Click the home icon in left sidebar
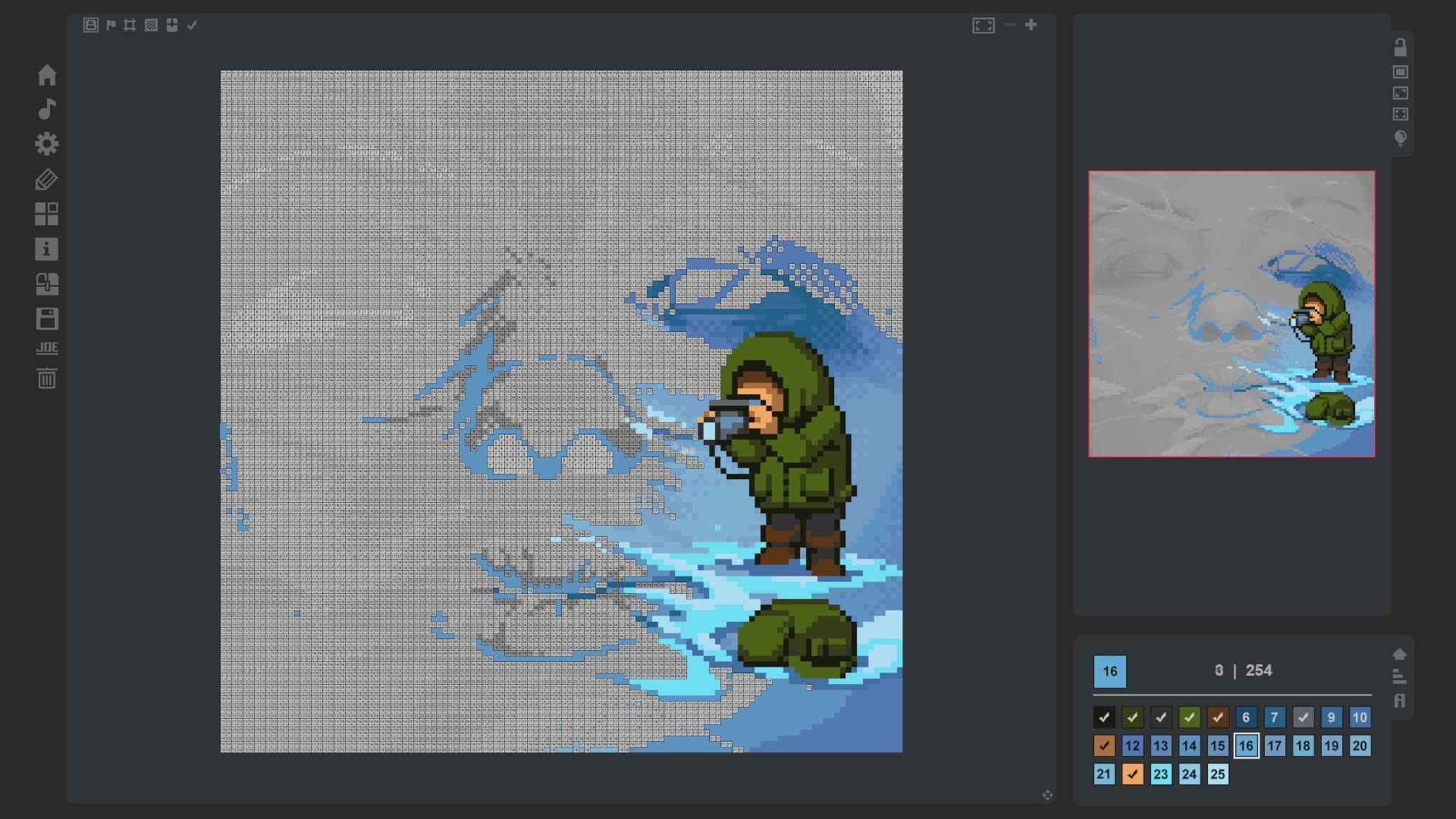This screenshot has height=819, width=1456. [47, 75]
